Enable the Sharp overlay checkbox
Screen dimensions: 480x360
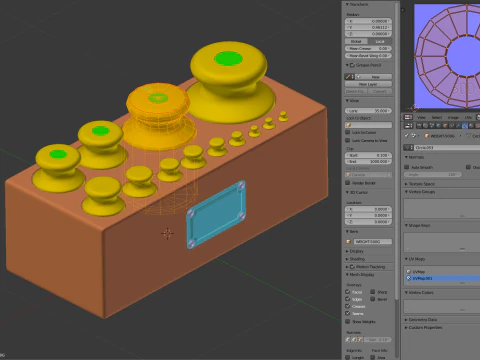[x=373, y=292]
